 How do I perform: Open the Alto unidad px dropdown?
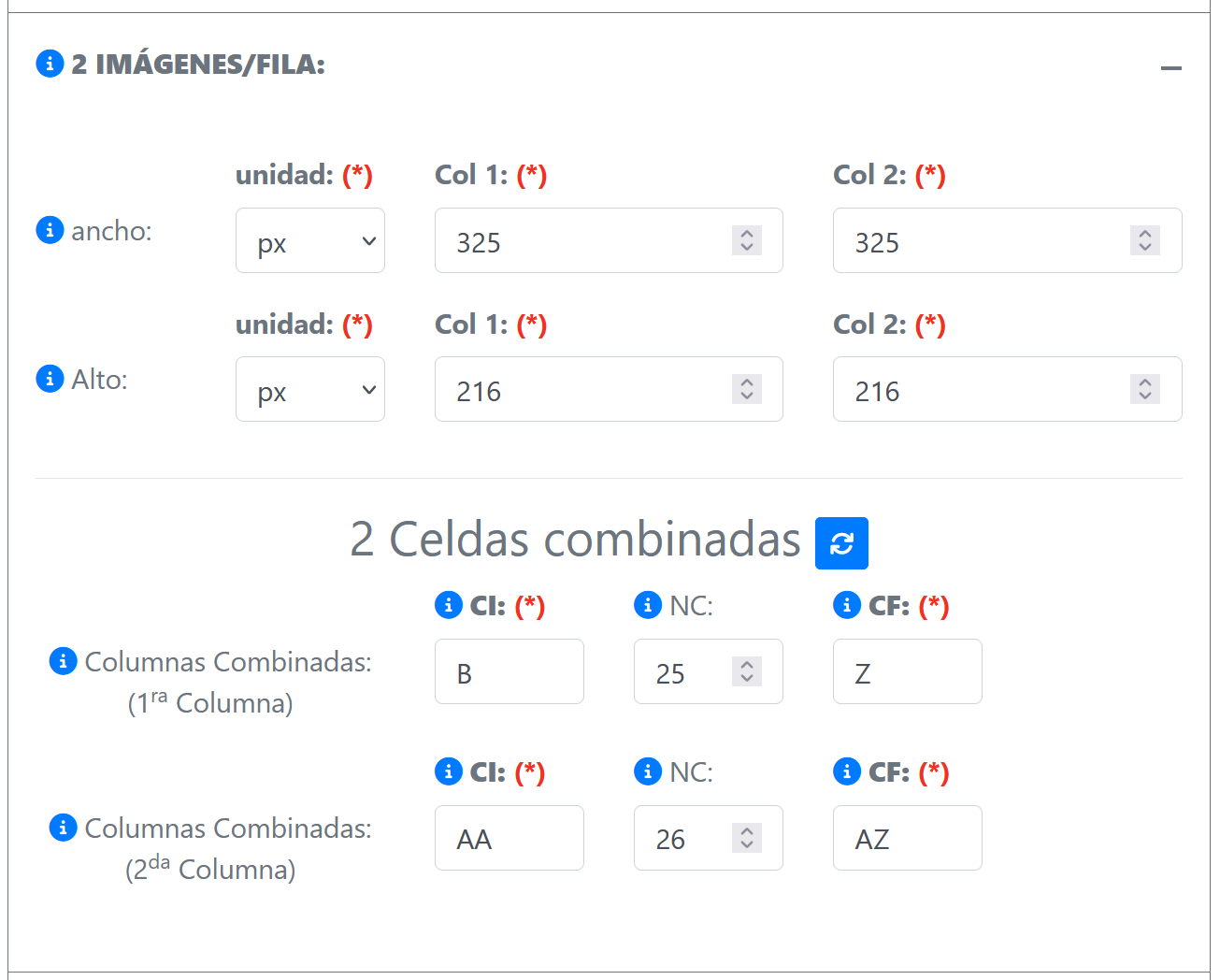(310, 390)
